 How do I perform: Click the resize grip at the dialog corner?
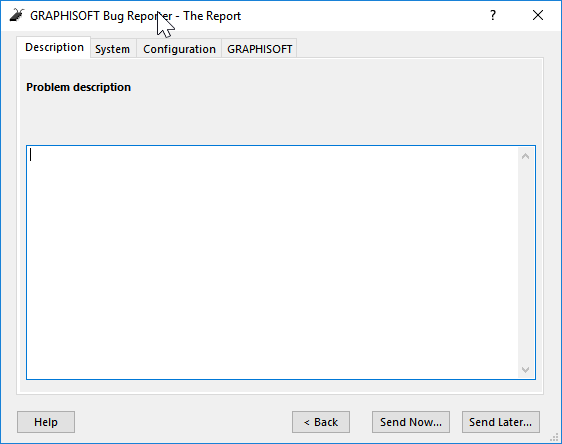[555, 437]
